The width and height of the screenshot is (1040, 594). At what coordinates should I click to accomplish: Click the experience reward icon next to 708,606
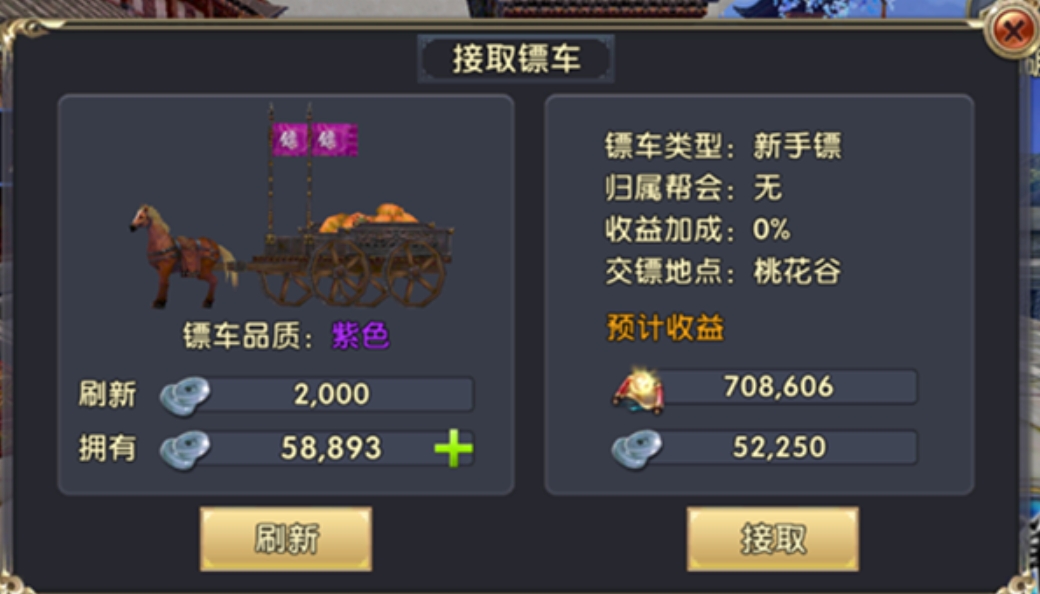click(638, 390)
